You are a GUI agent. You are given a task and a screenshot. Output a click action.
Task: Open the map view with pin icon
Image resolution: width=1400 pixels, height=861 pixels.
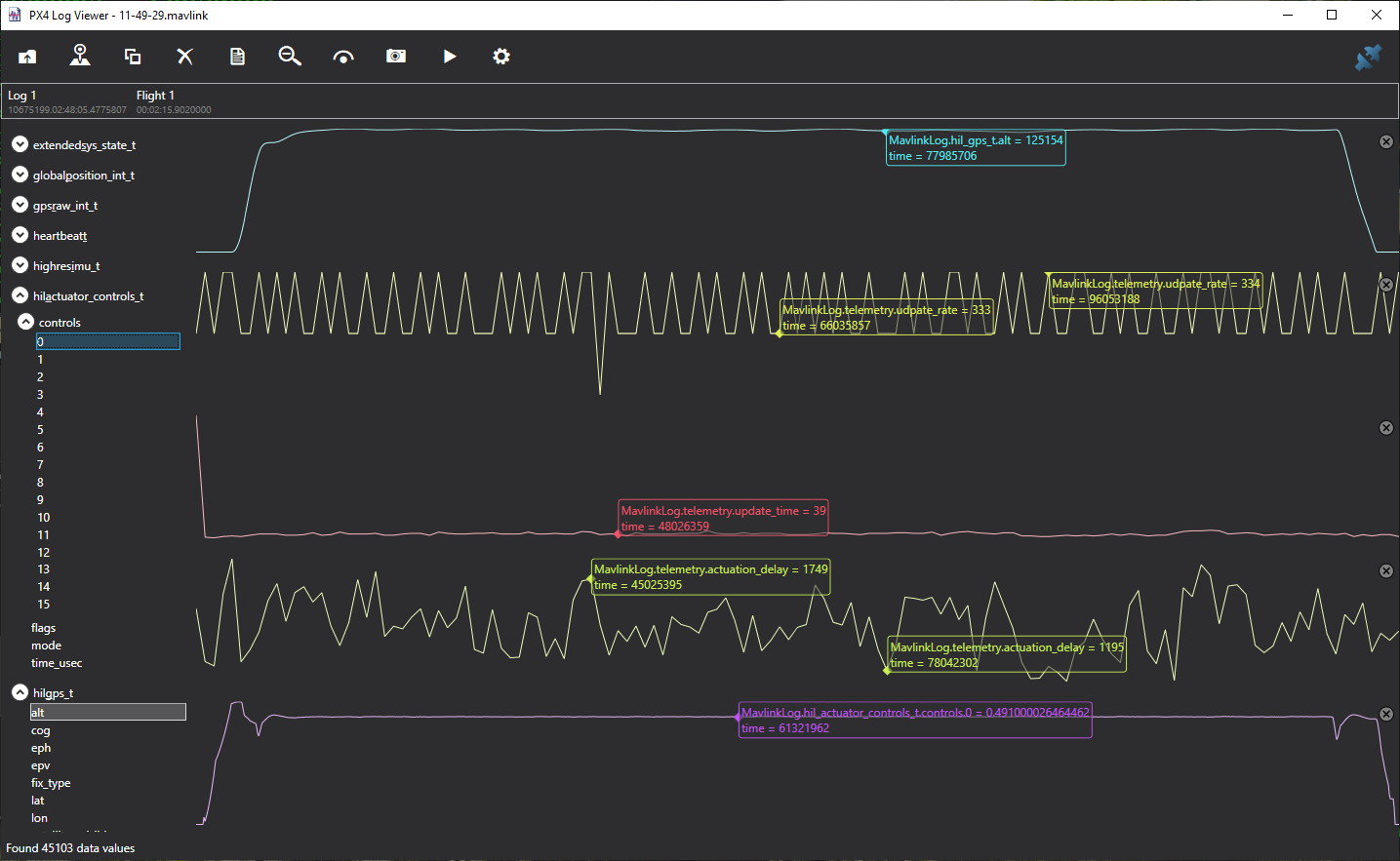coord(80,57)
